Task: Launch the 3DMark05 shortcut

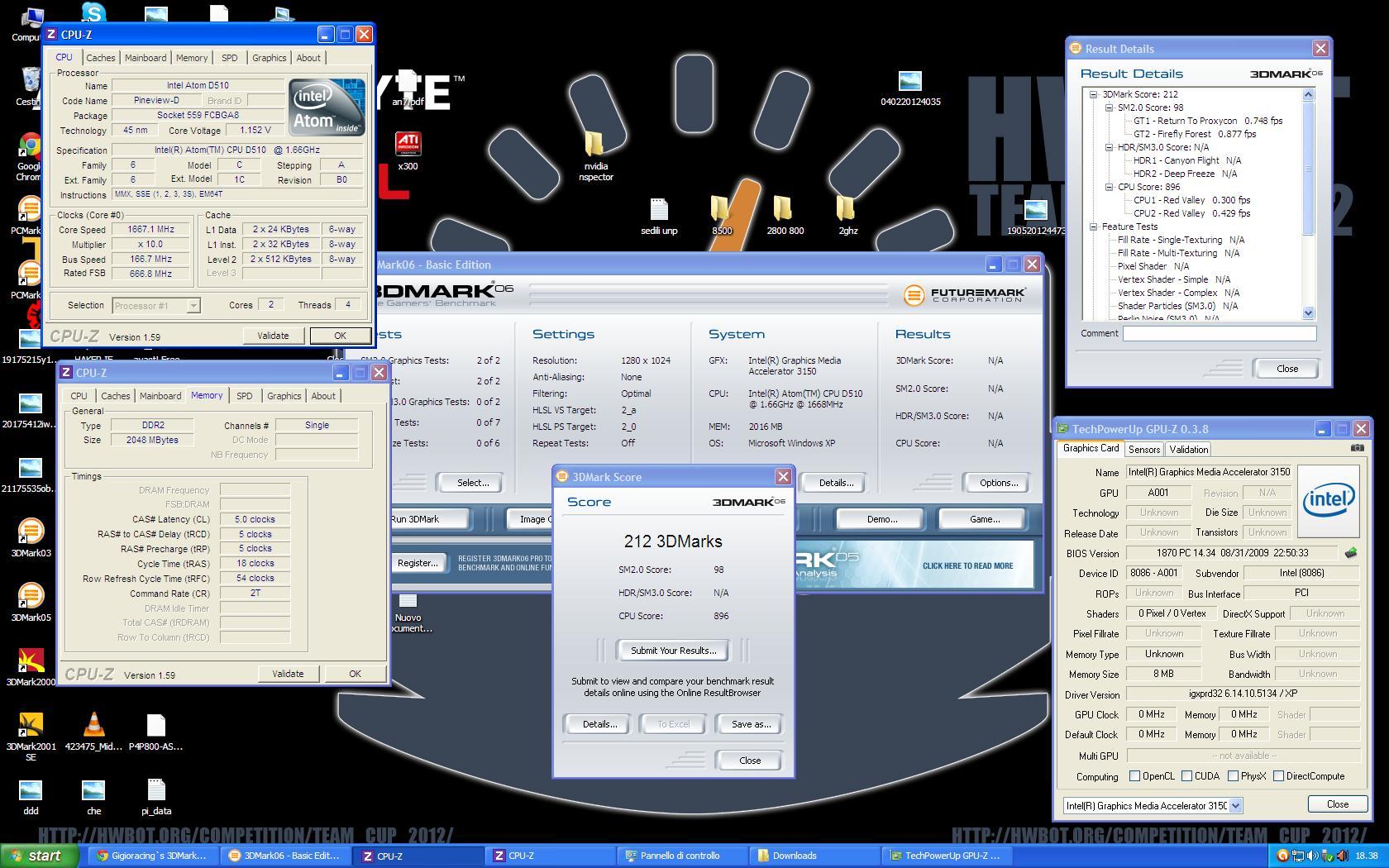Action: coord(31,602)
